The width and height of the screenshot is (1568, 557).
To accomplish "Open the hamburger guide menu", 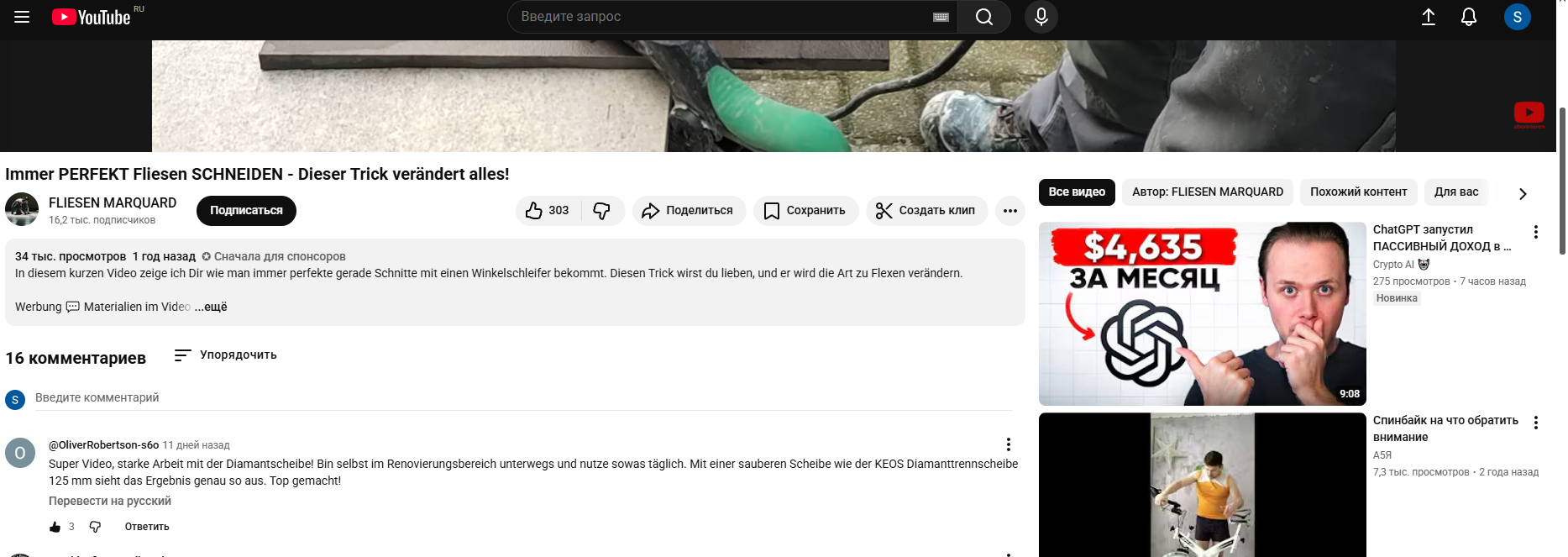I will pyautogui.click(x=22, y=17).
